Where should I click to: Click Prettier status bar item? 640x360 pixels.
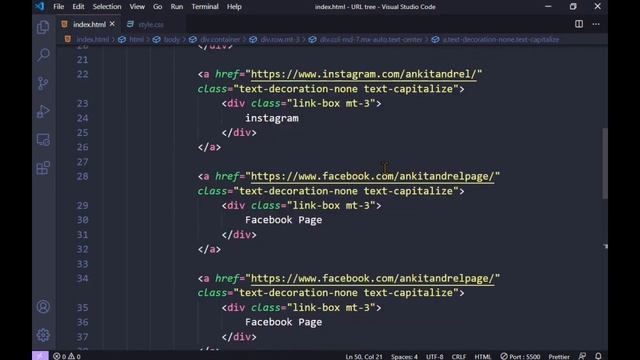[559, 356]
